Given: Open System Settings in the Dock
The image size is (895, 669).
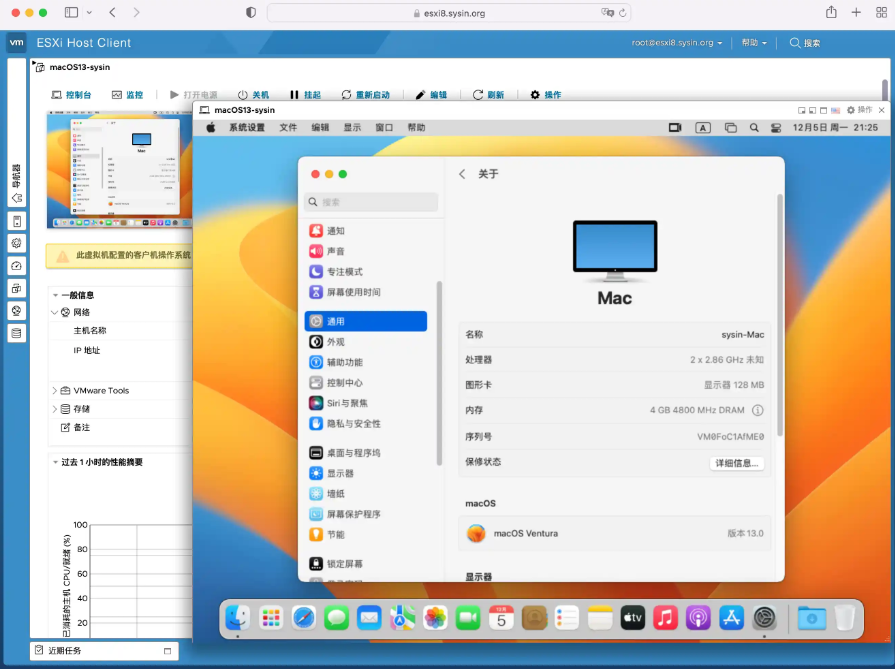Looking at the screenshot, I should pos(764,618).
